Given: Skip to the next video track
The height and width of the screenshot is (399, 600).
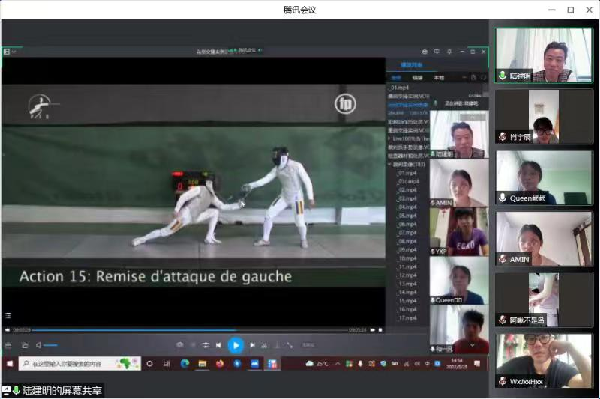Looking at the screenshot, I should point(253,345).
